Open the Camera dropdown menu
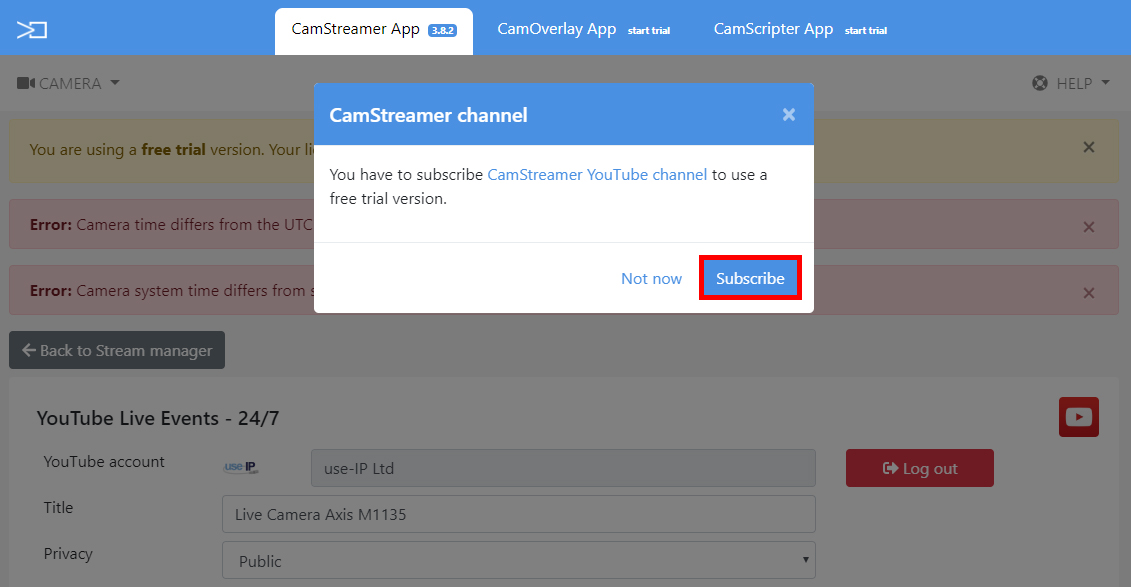 68,83
